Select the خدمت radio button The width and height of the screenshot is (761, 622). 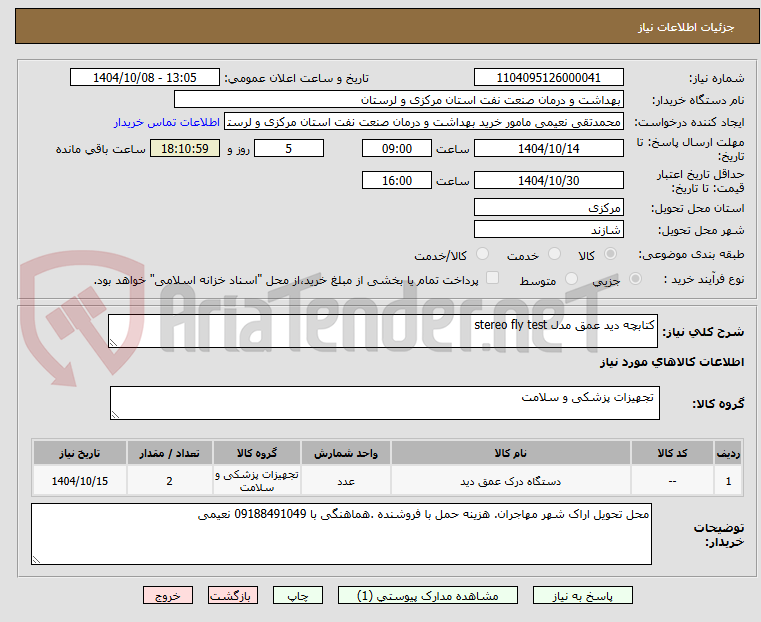pyautogui.click(x=554, y=254)
